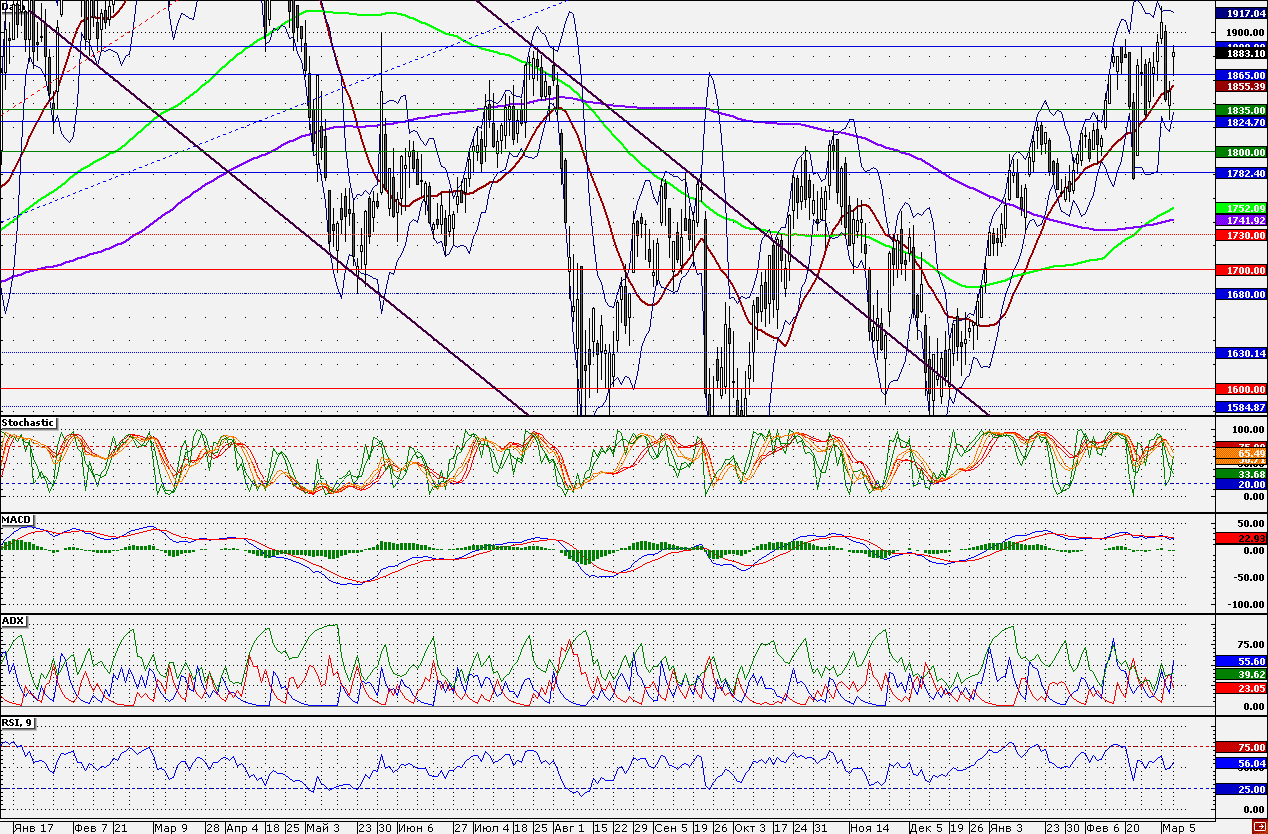1268x834 pixels.
Task: Select the black 1883.10 current price label
Action: pyautogui.click(x=1240, y=54)
